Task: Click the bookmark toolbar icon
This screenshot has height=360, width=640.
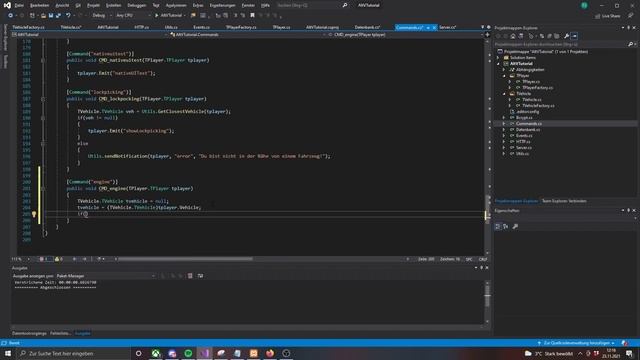Action: pyautogui.click(x=252, y=16)
